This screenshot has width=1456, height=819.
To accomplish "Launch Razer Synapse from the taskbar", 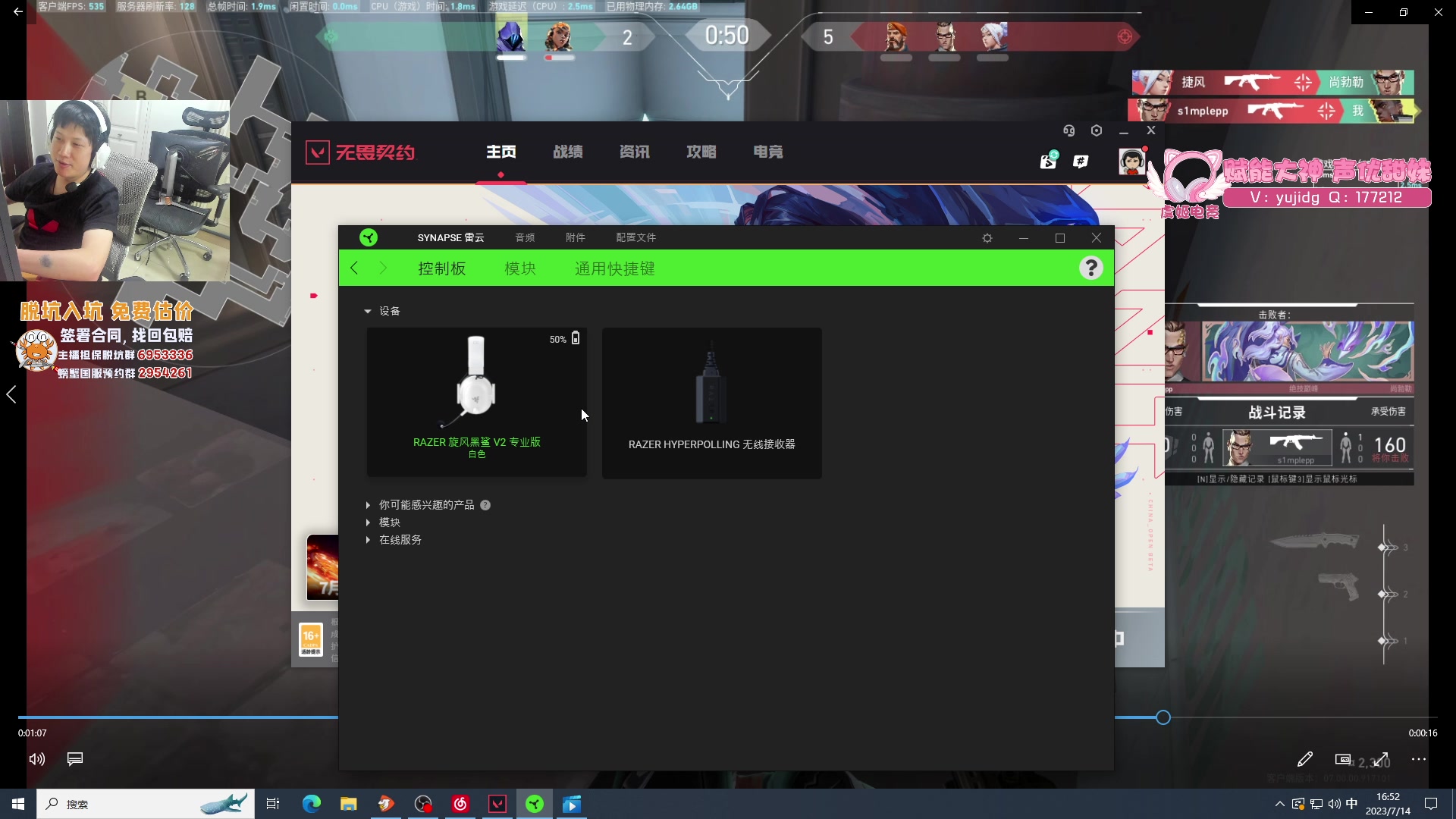I will click(535, 804).
